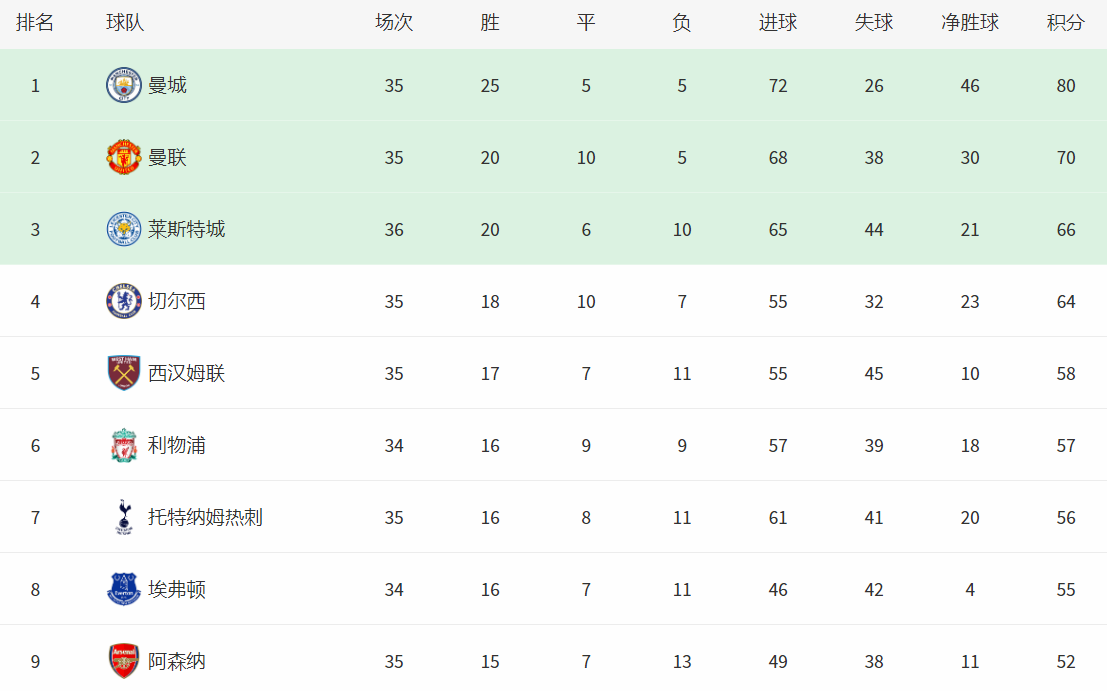Click the 进球 column header

click(778, 23)
